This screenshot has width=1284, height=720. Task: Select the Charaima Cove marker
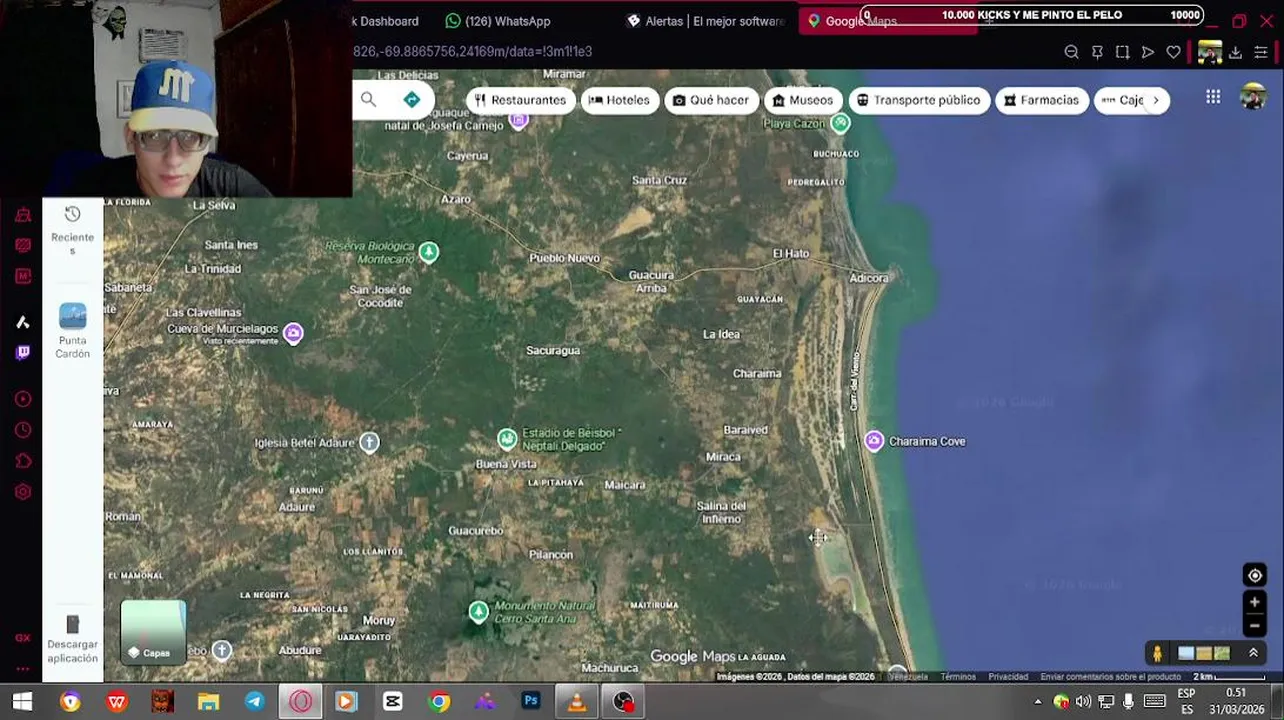[x=874, y=441]
